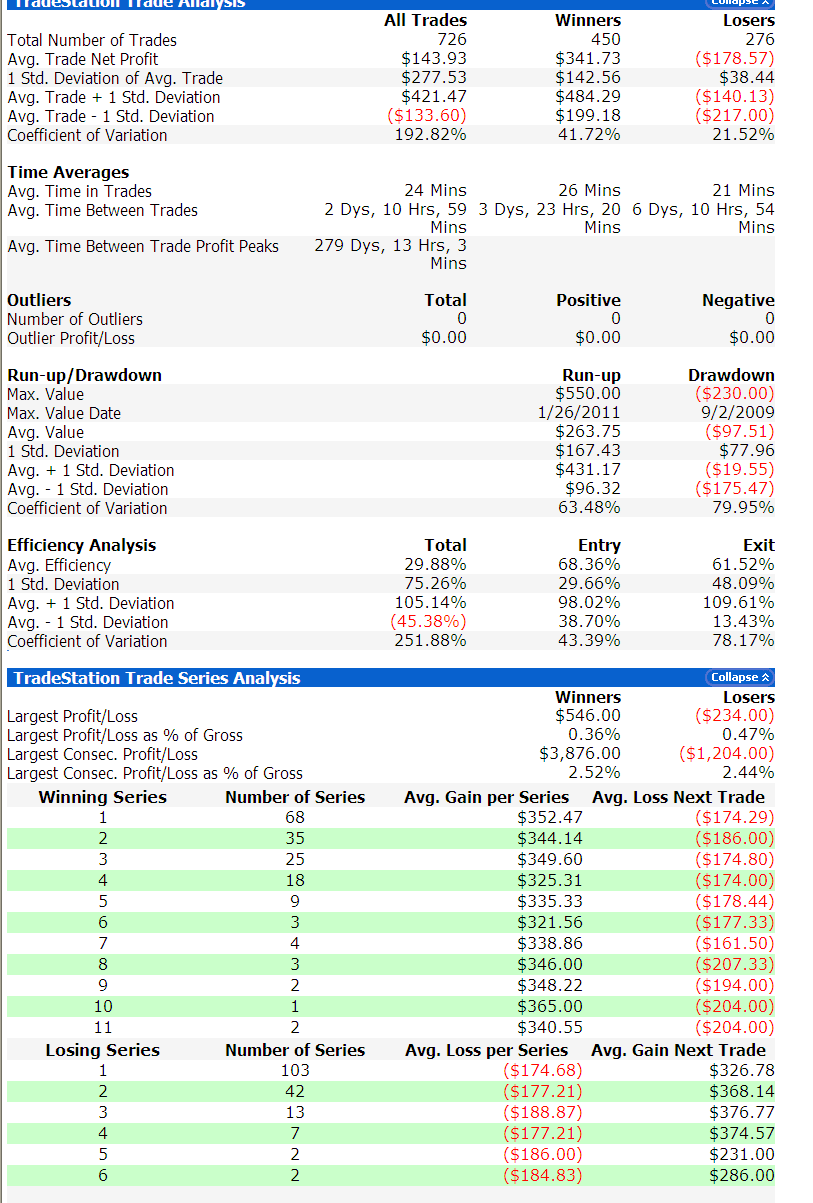Select the largest loss value ($234.00)
Image resolution: width=813 pixels, height=1203 pixels.
pos(734,716)
